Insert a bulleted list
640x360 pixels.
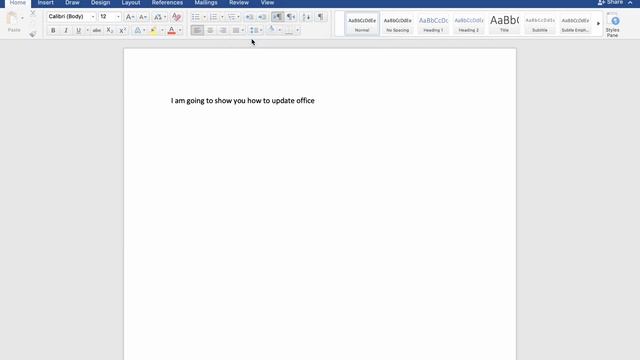pyautogui.click(x=196, y=17)
